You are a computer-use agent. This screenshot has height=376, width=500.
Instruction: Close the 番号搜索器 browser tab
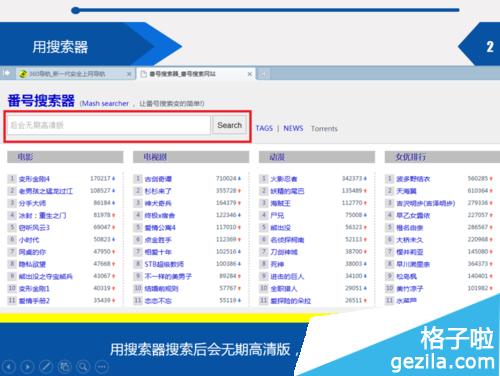(x=250, y=74)
